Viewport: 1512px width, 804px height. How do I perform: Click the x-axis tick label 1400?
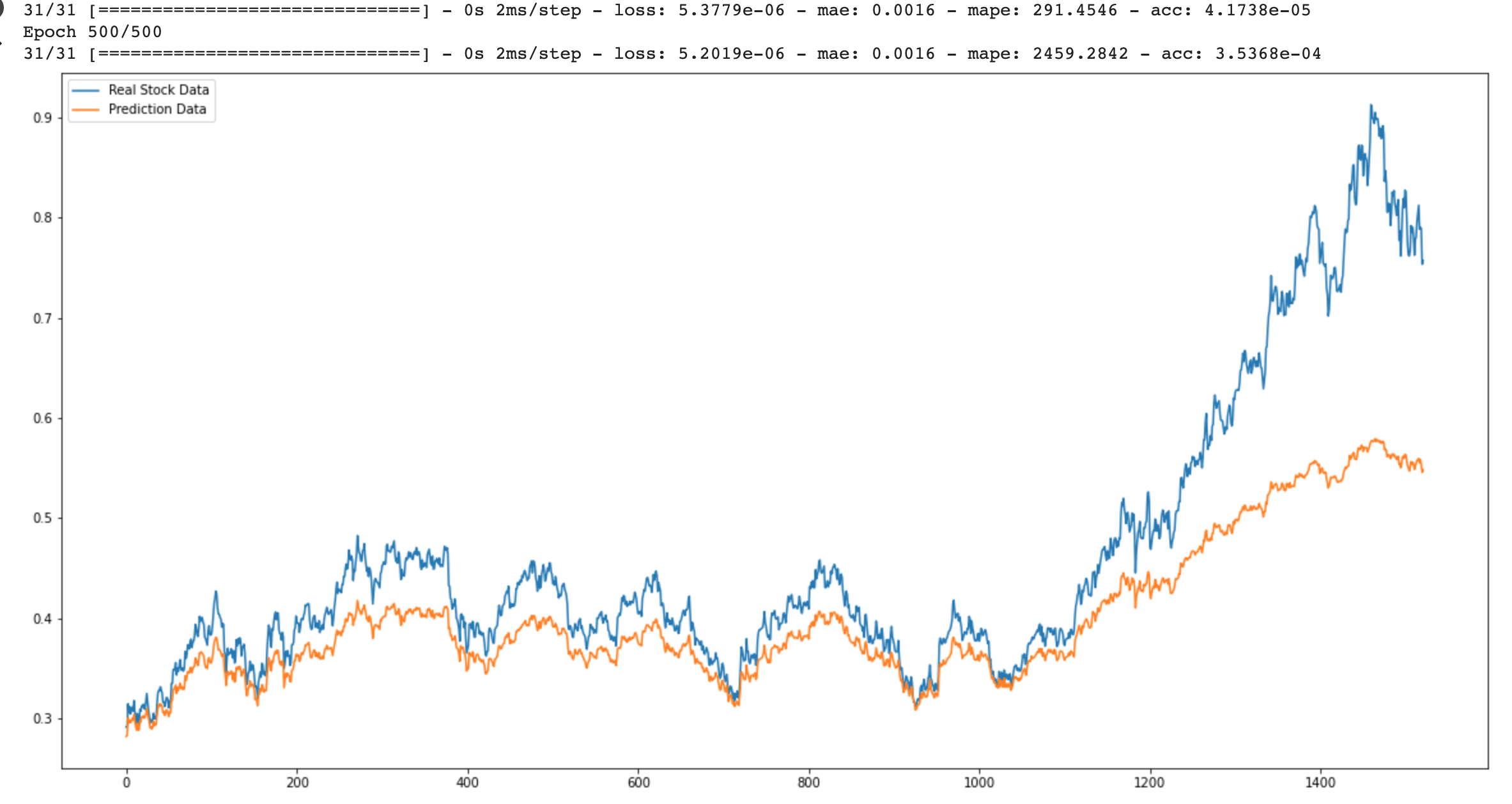click(1320, 783)
